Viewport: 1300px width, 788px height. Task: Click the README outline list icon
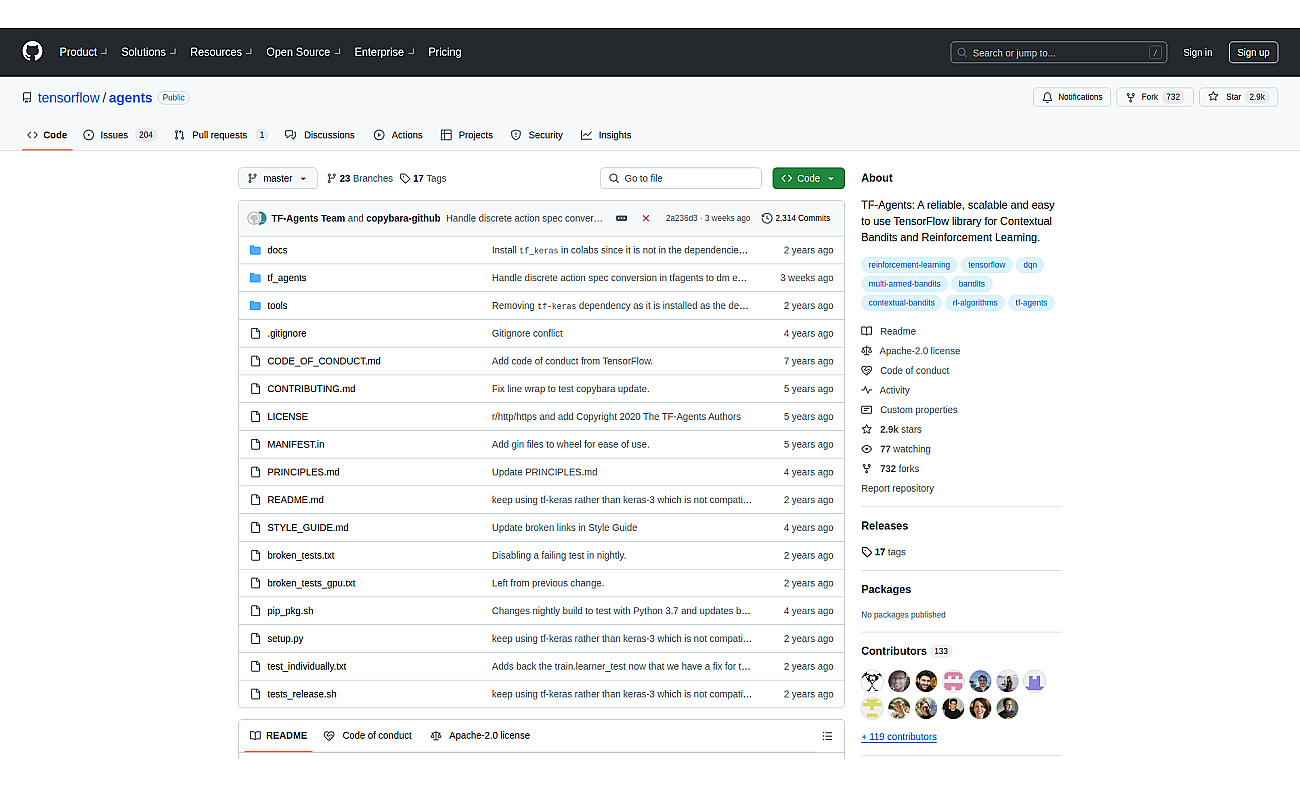tap(827, 736)
